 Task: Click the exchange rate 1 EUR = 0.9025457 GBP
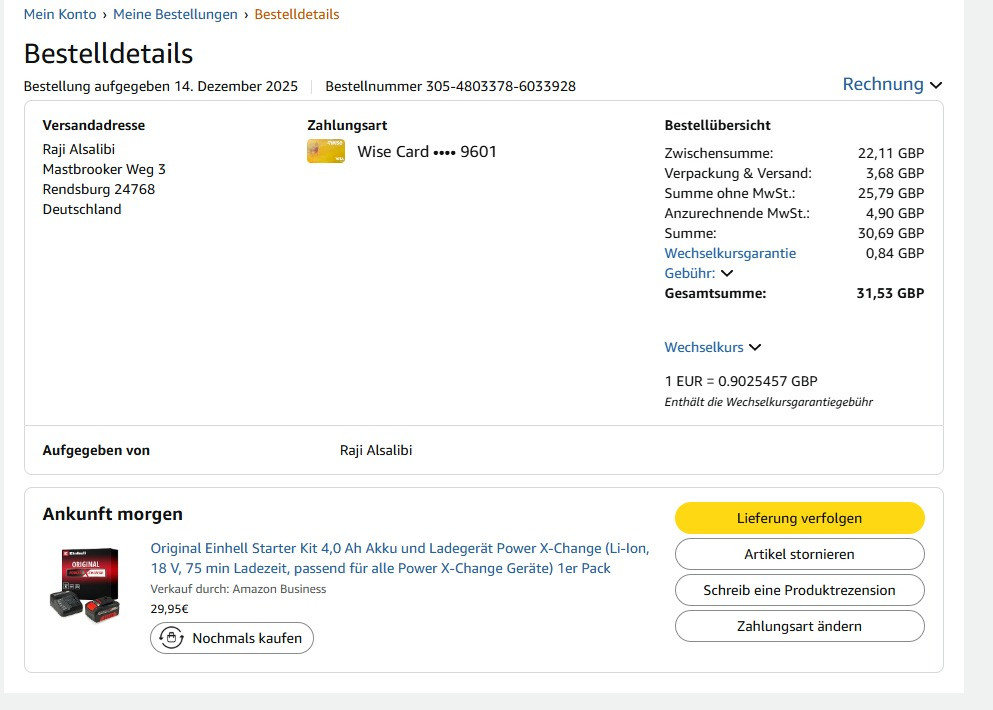(741, 381)
